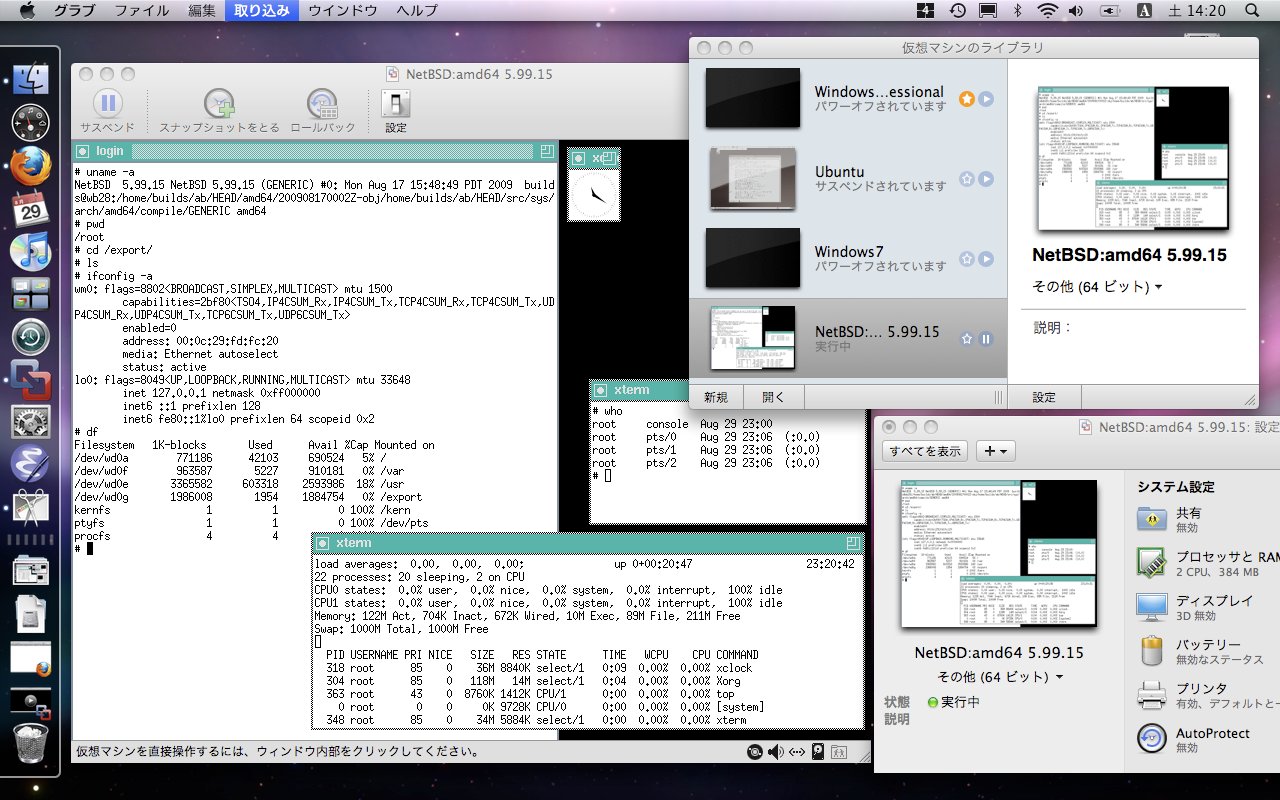This screenshot has width=1280, height=800.
Task: Open the 編集 (Edit) menu
Action: tap(202, 11)
